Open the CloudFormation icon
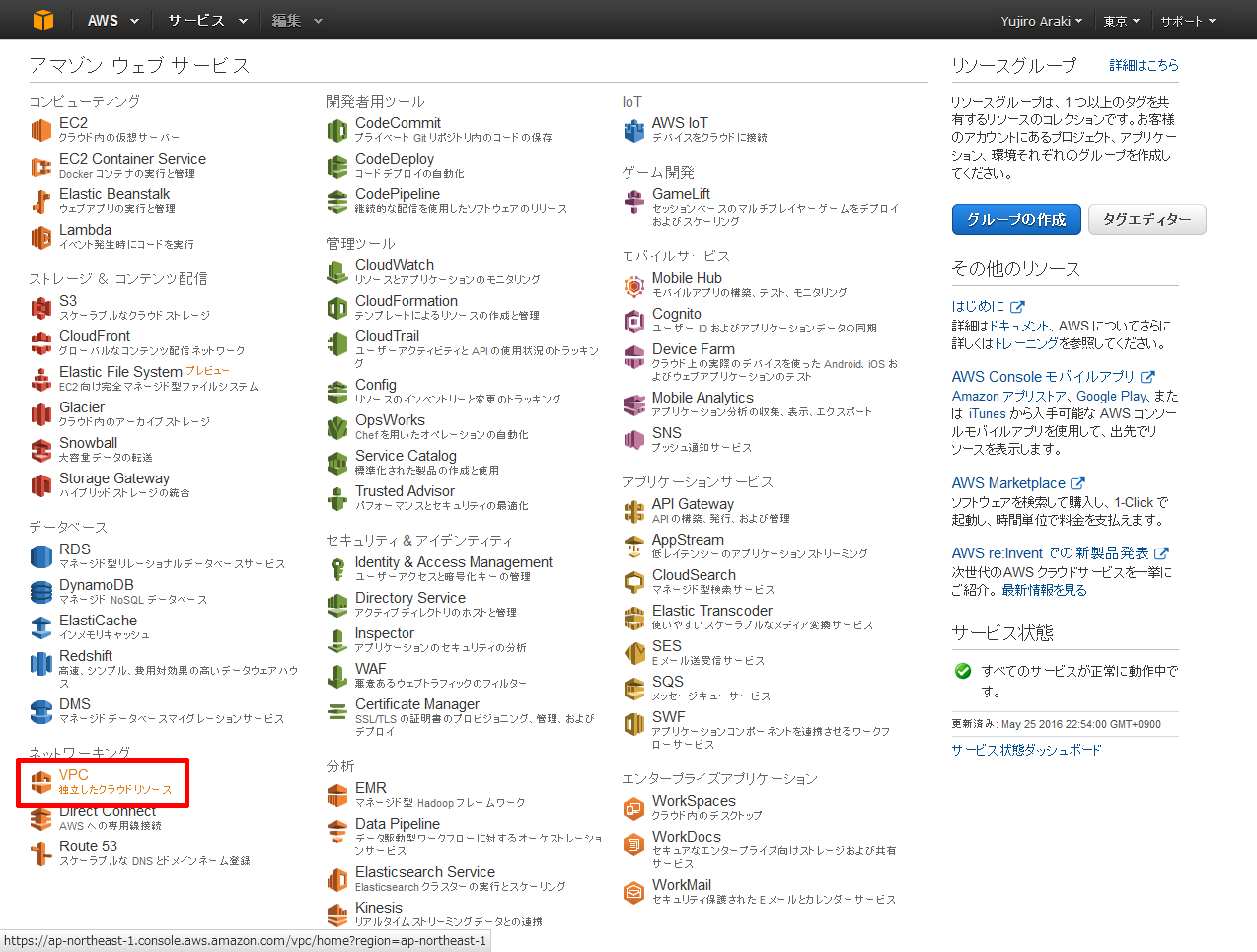 337,308
